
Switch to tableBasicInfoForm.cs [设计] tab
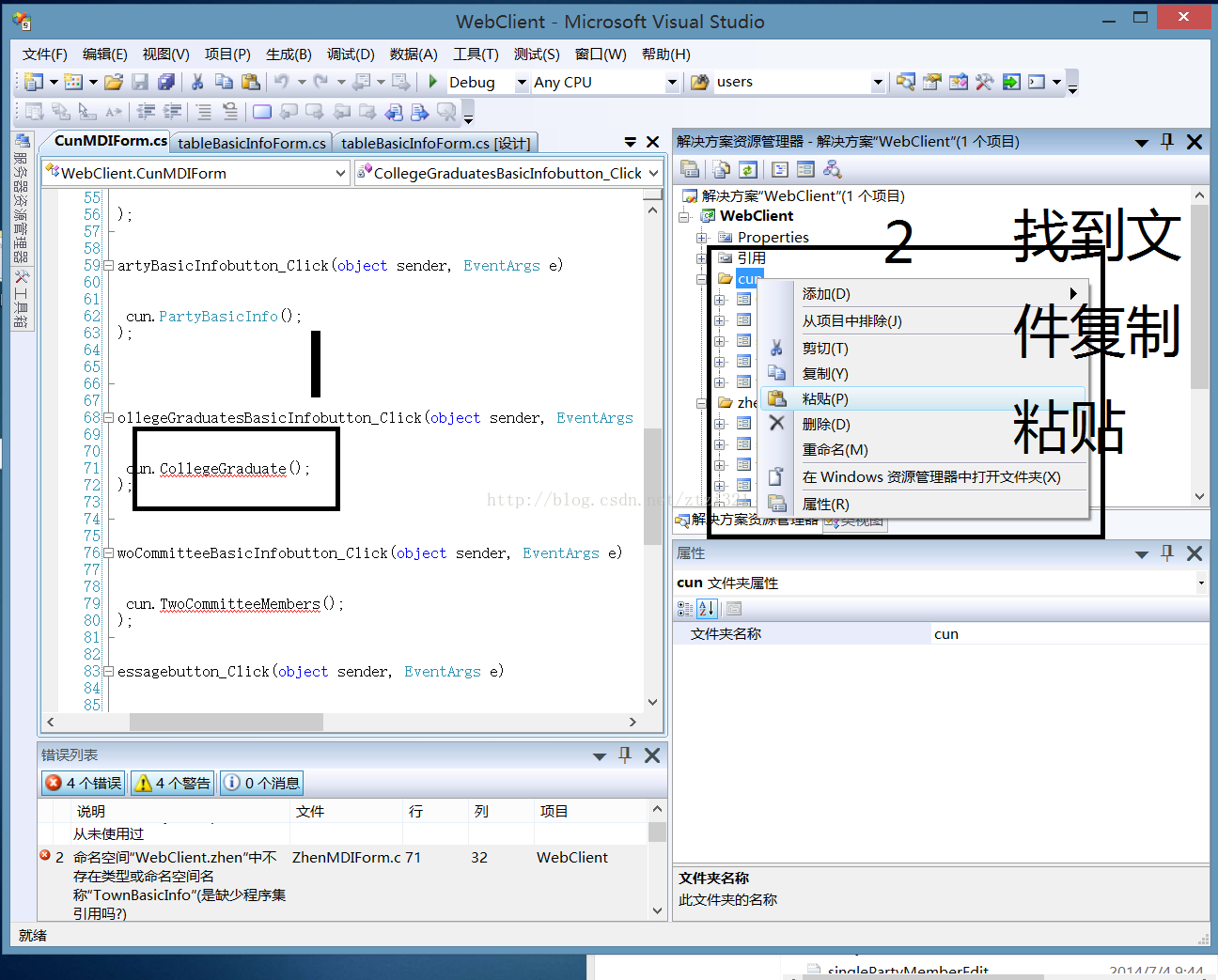[436, 143]
